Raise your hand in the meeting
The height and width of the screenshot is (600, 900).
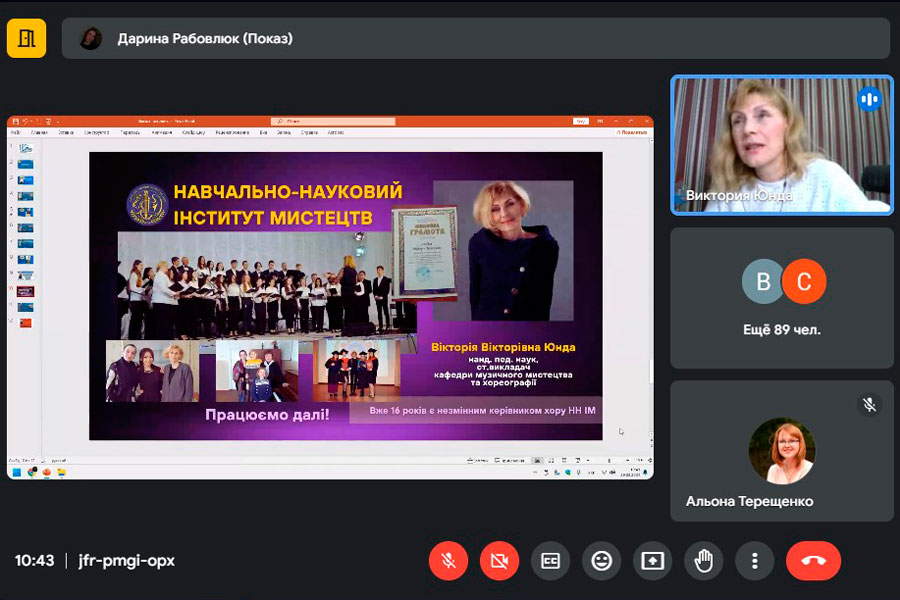(703, 561)
